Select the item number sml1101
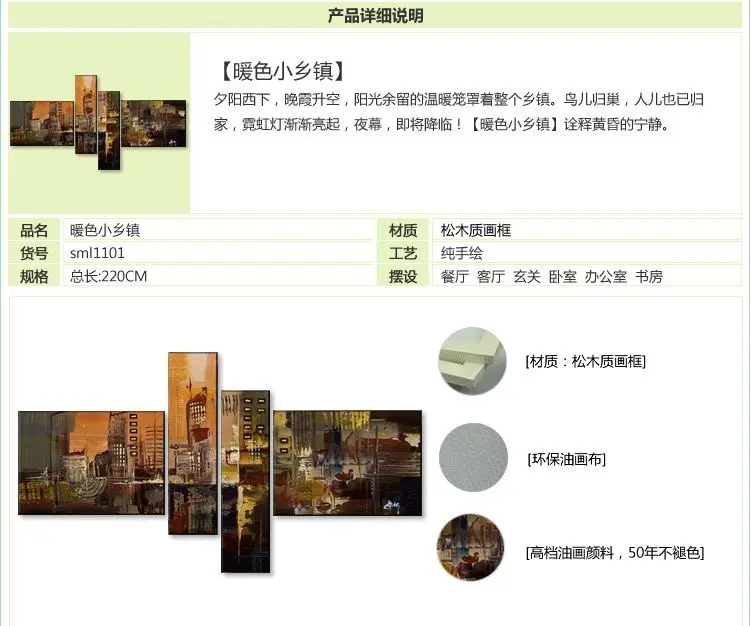751x626 pixels. (97, 253)
